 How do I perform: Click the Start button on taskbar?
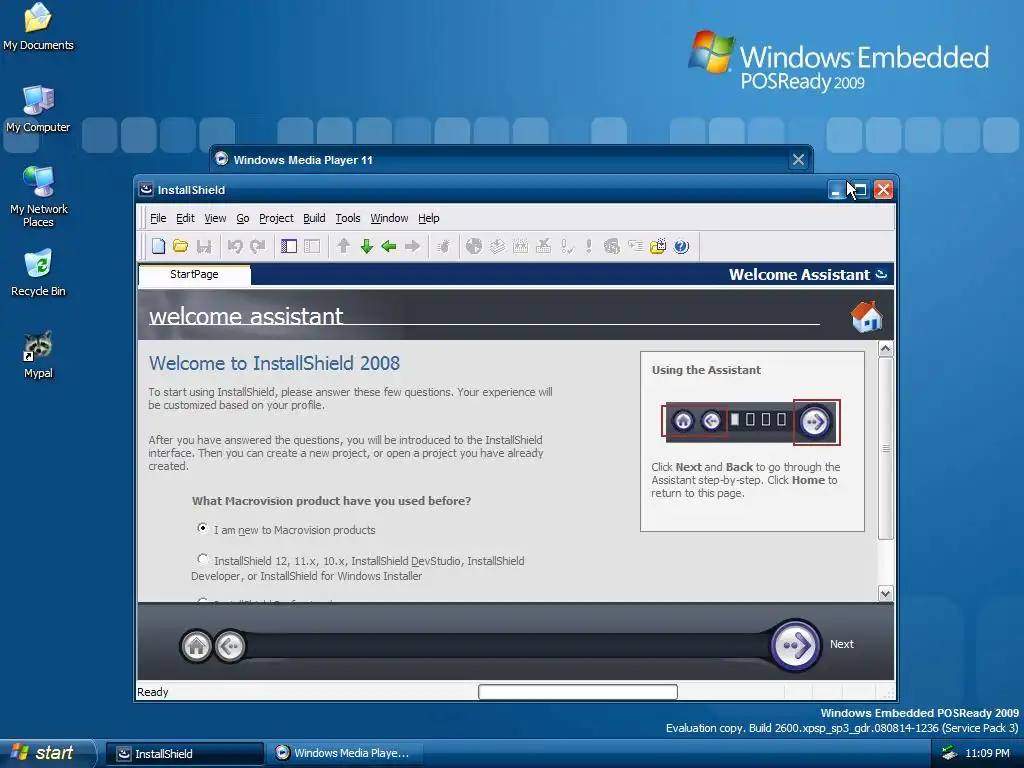(47, 753)
